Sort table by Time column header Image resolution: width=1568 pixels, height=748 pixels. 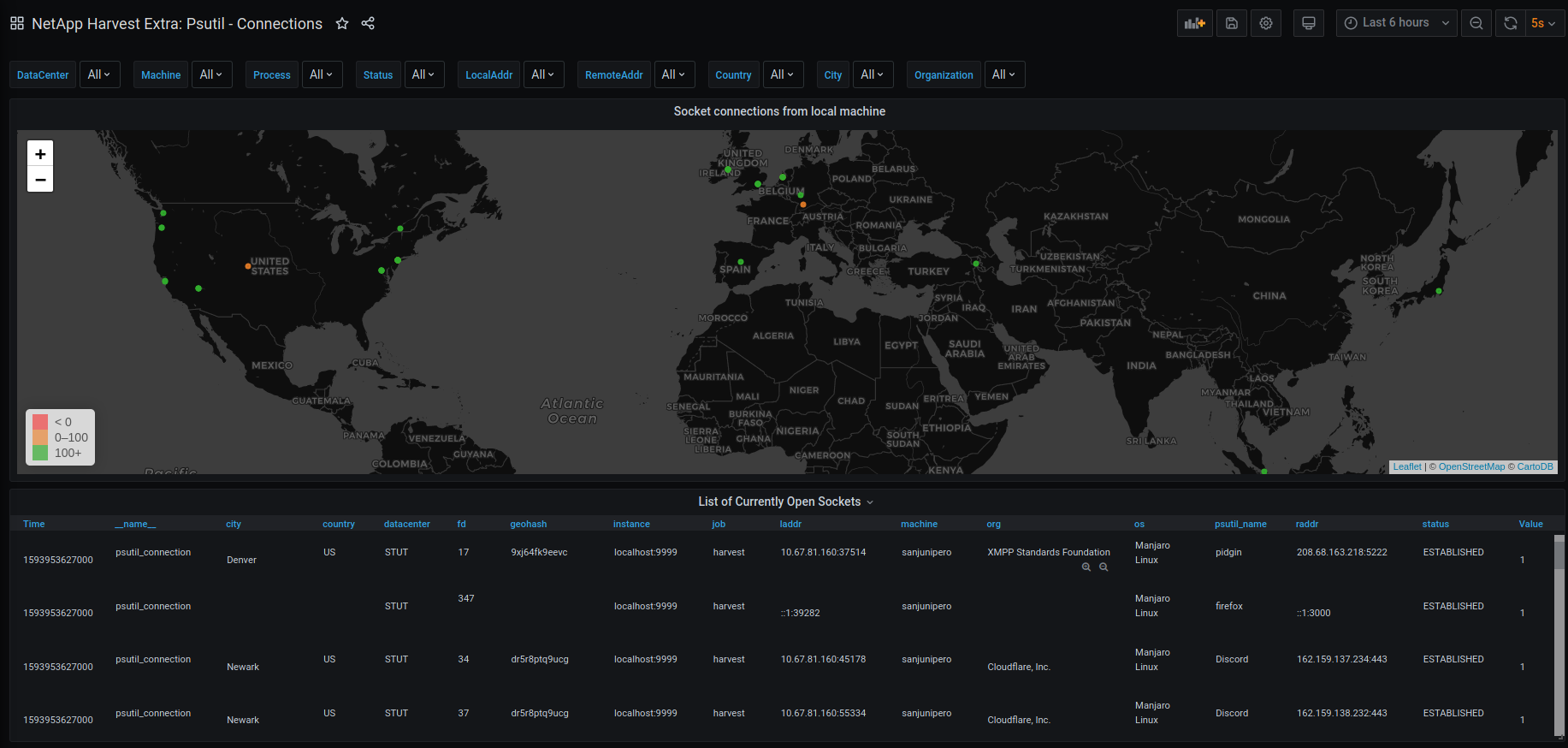(x=34, y=524)
